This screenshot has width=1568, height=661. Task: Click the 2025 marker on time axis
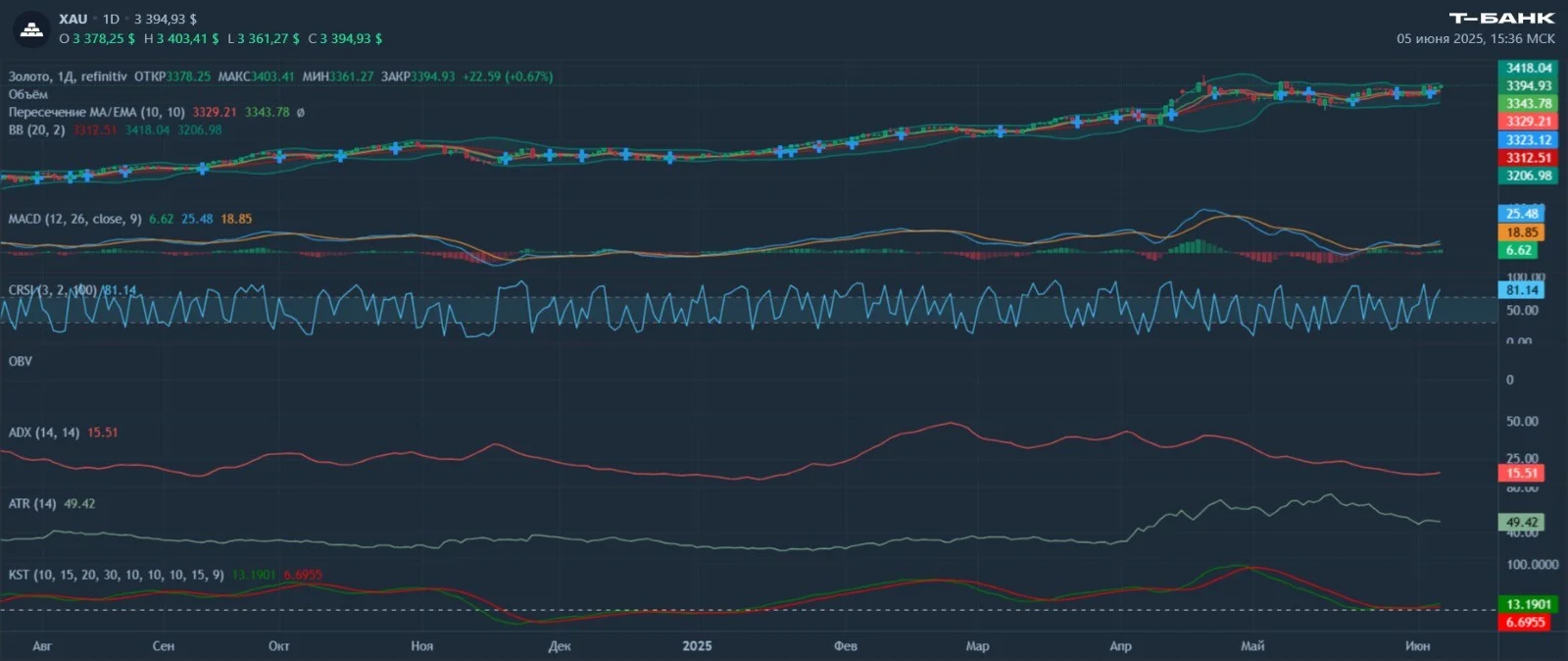point(697,645)
